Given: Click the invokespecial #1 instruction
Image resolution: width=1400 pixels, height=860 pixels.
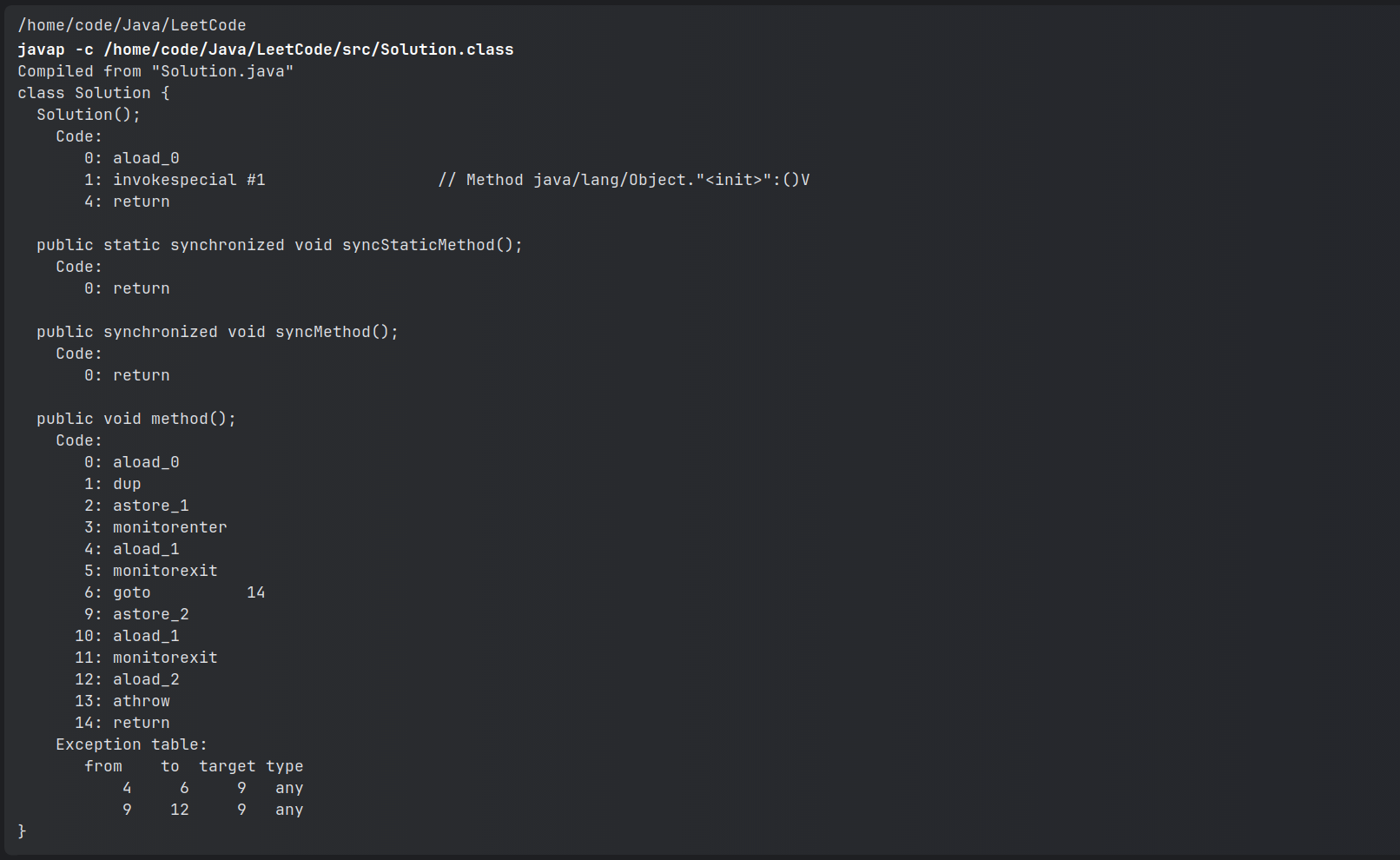Looking at the screenshot, I should [188, 180].
